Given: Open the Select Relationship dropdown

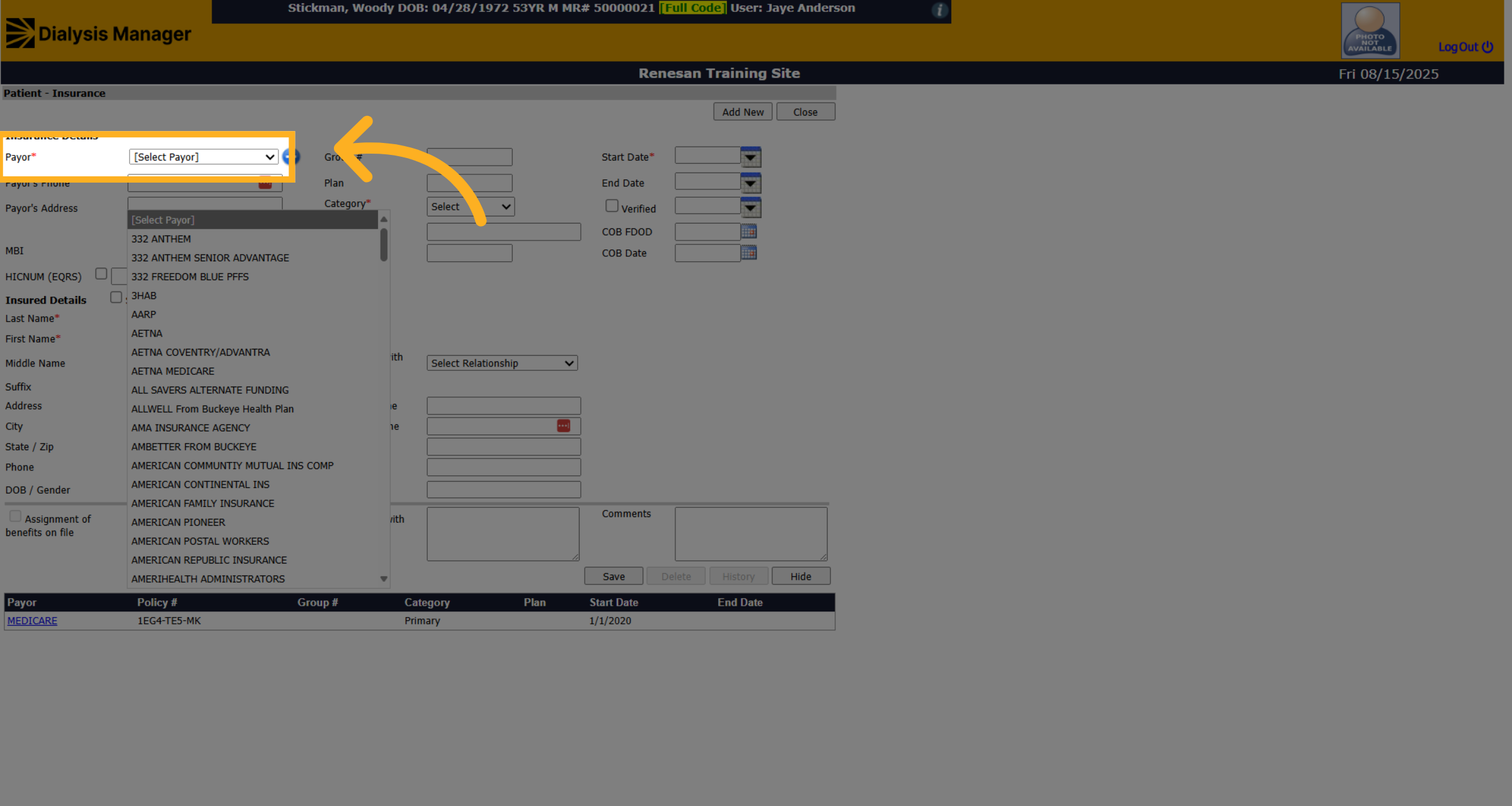Looking at the screenshot, I should (502, 363).
